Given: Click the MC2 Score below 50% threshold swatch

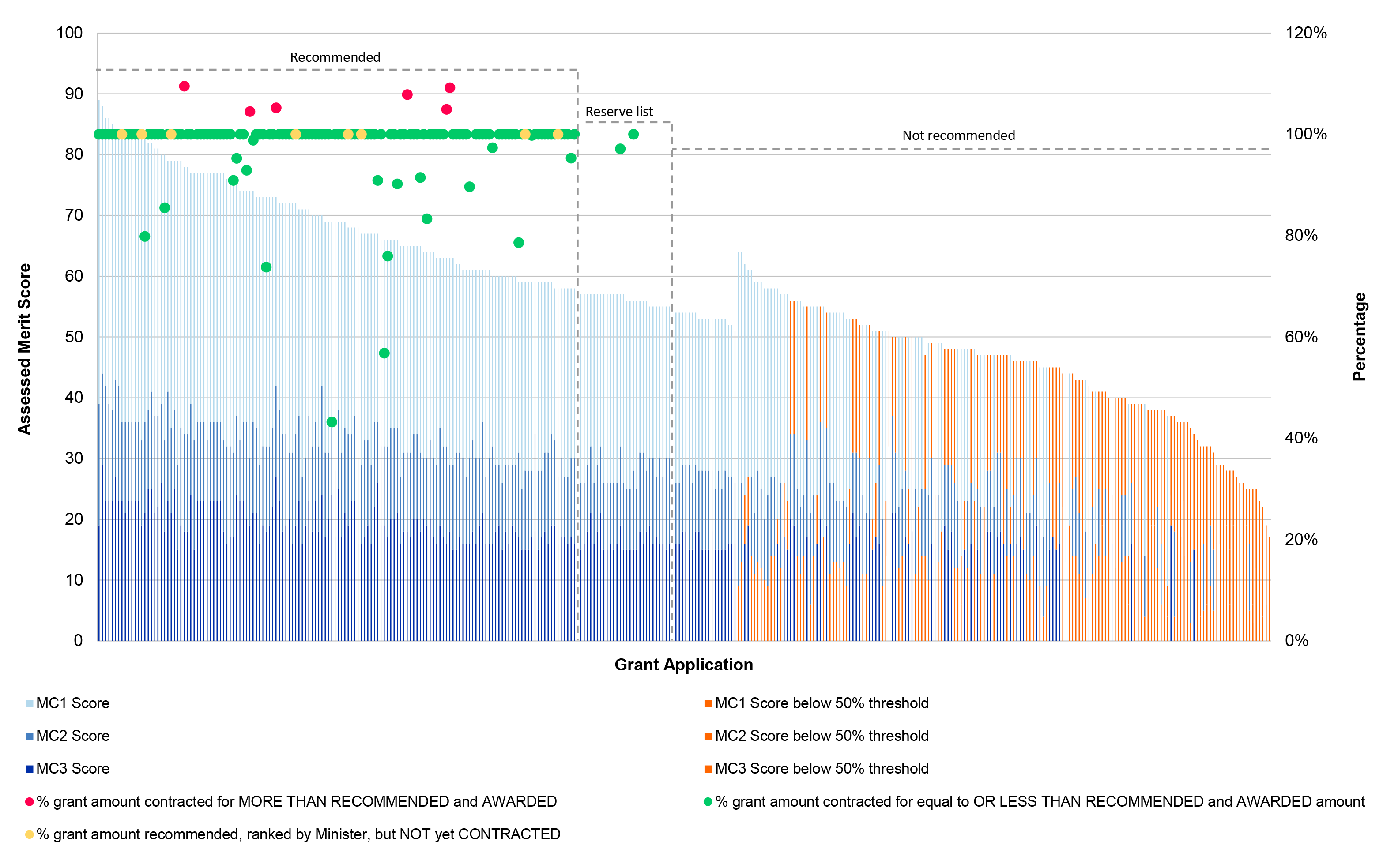Looking at the screenshot, I should tap(708, 736).
